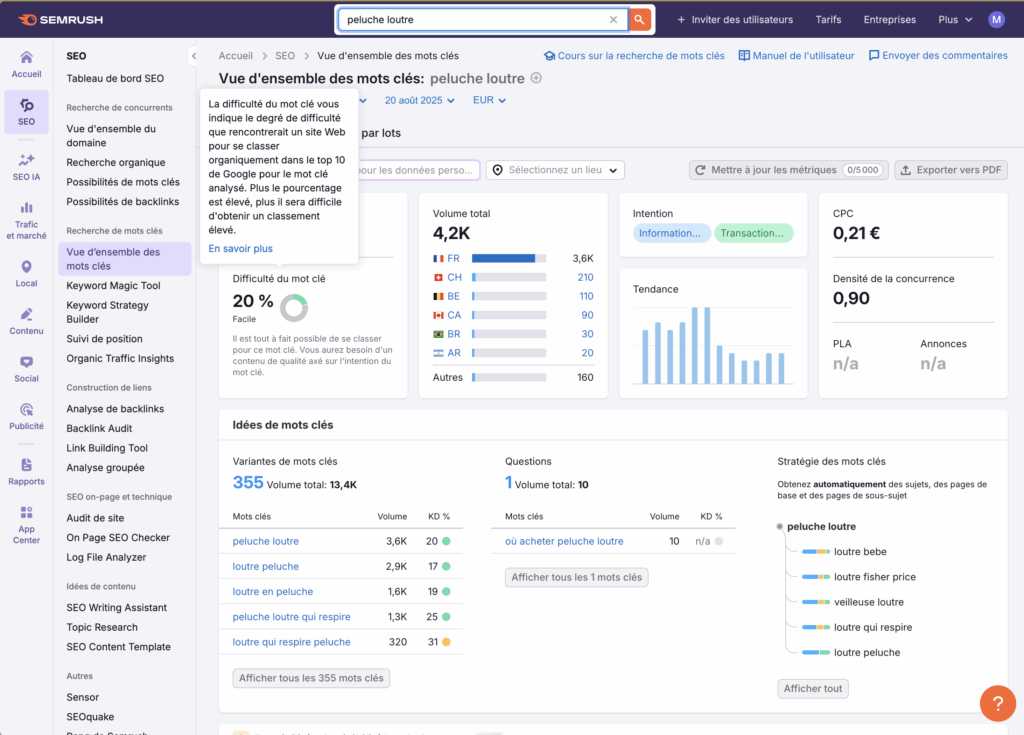Open the EUR currency dropdown
The image size is (1024, 735).
click(489, 100)
